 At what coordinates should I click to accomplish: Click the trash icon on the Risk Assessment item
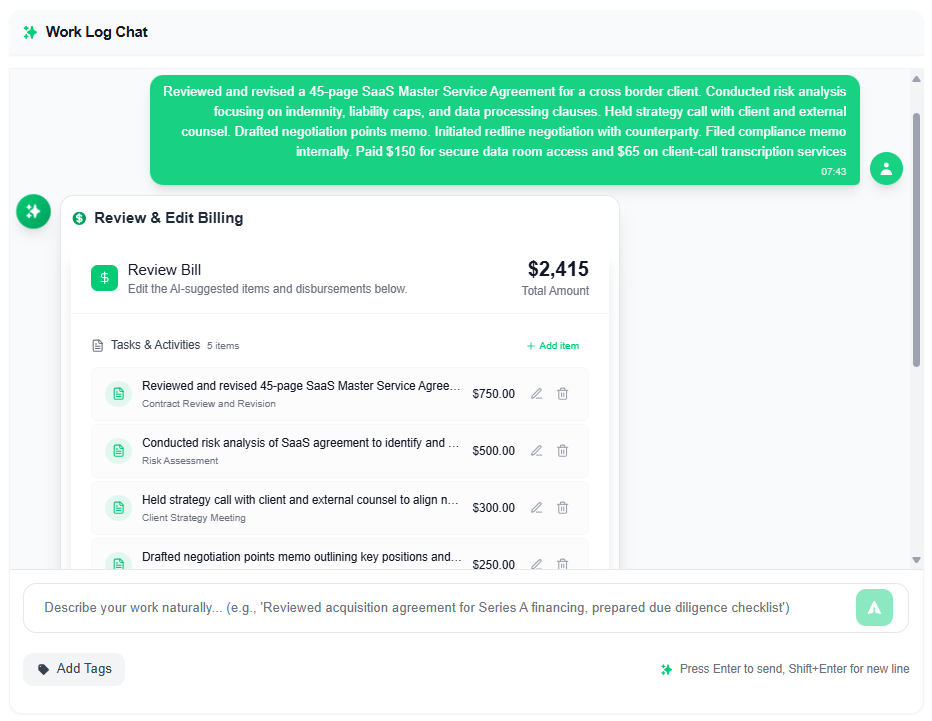coord(562,450)
